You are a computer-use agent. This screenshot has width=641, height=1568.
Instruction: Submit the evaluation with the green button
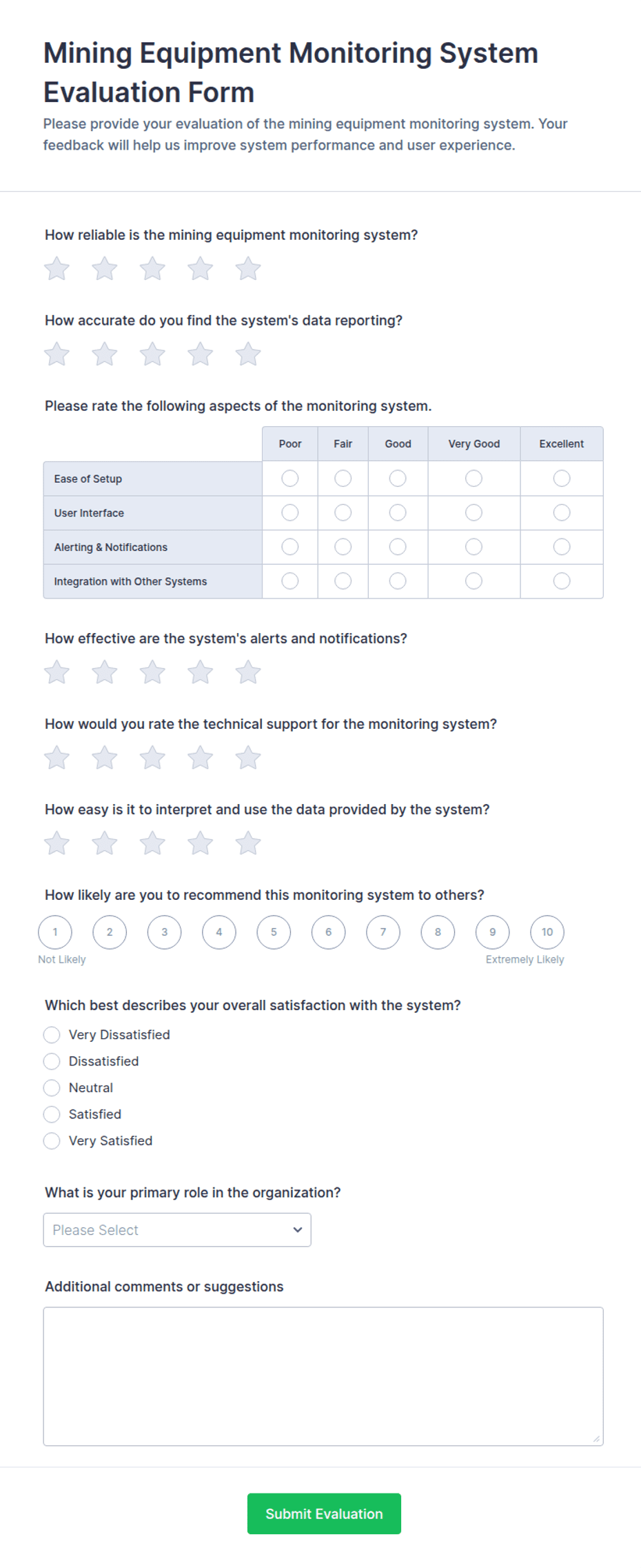[324, 1514]
